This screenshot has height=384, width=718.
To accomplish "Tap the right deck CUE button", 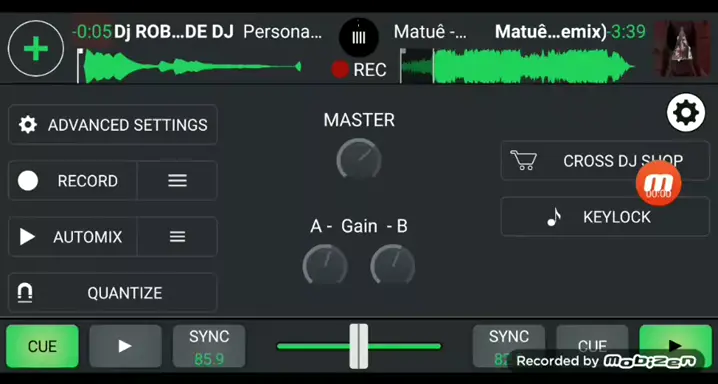I will pyautogui.click(x=592, y=346).
